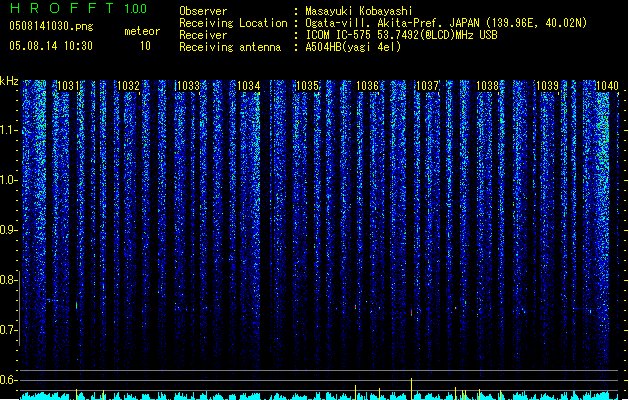Click time marker 1040

(x=607, y=86)
